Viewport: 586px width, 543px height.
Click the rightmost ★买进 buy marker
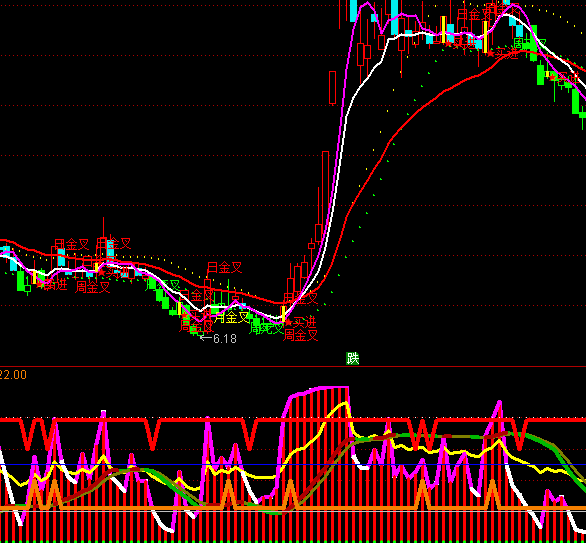point(564,78)
